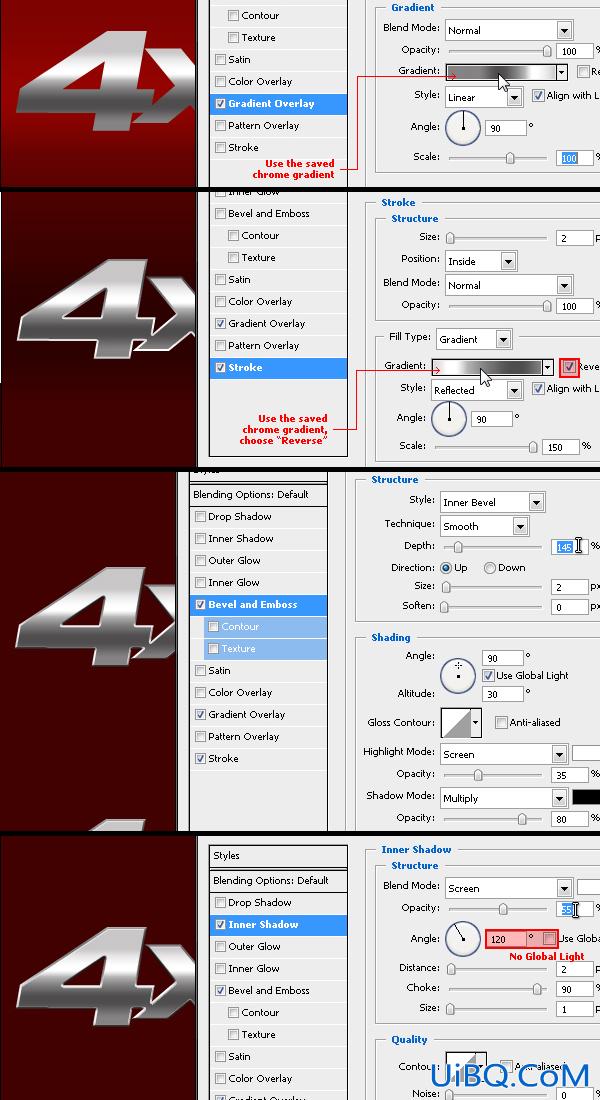
Task: Open Blending Options: Default in the Inner Shadow dialog
Action: click(x=279, y=880)
